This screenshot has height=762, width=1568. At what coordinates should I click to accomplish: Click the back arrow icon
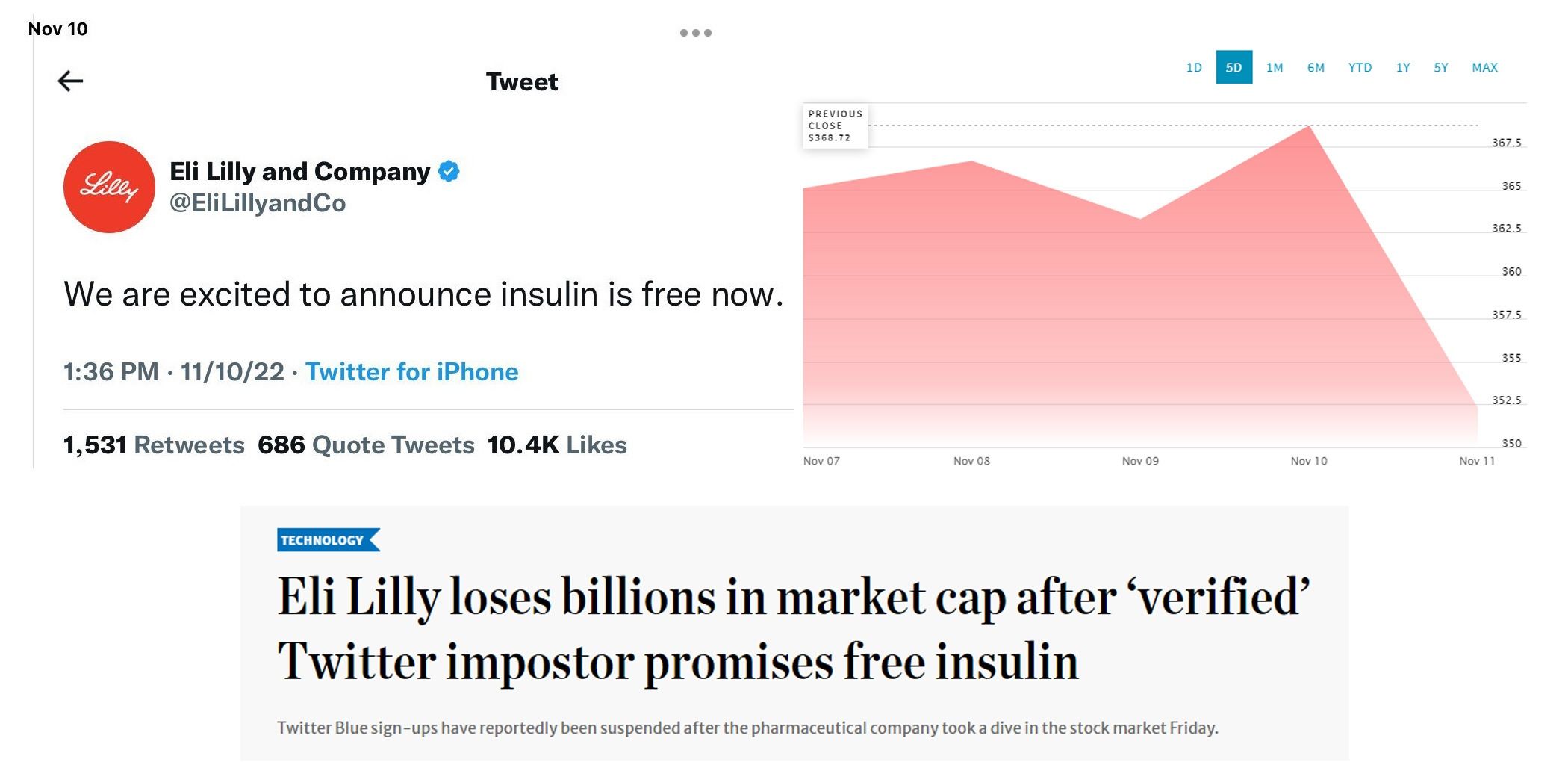(x=70, y=81)
